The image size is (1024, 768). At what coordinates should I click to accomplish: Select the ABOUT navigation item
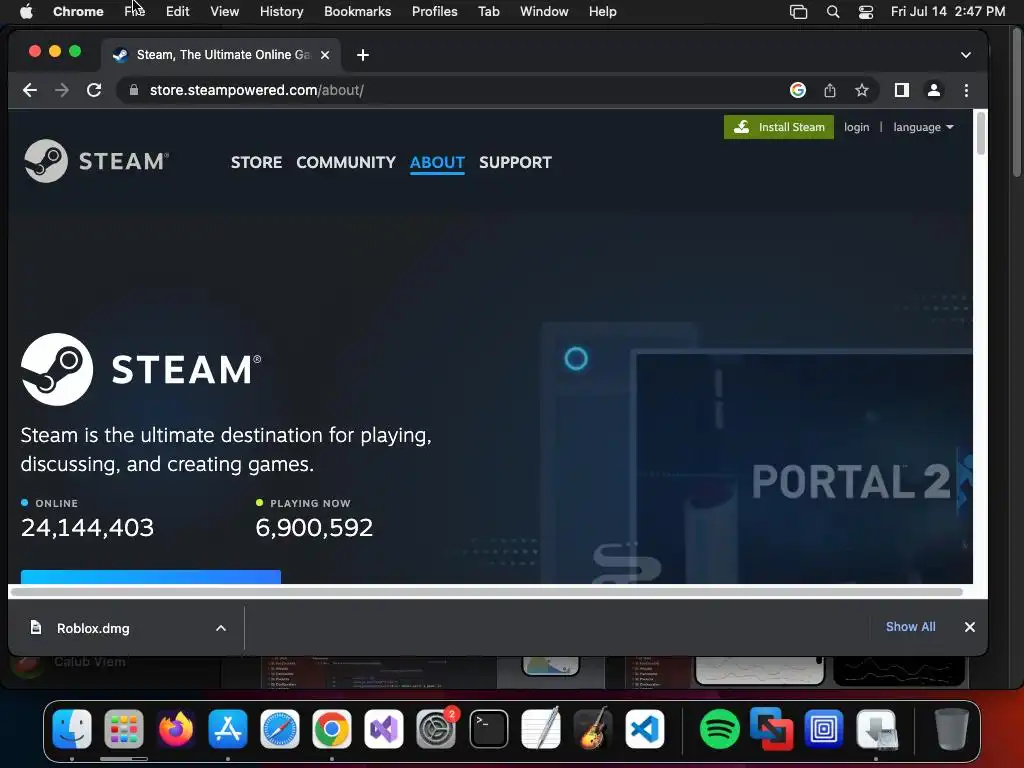(x=437, y=162)
